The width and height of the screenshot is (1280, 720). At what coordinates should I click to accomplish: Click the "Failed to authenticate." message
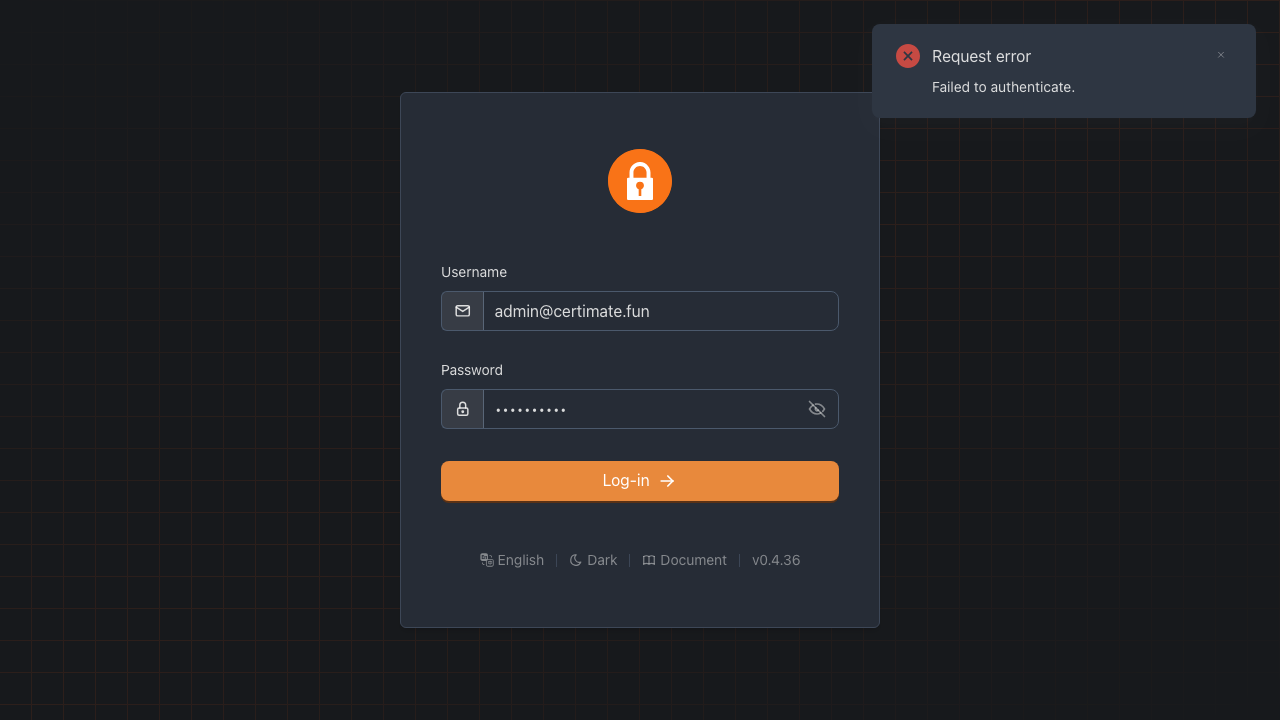click(x=1003, y=87)
